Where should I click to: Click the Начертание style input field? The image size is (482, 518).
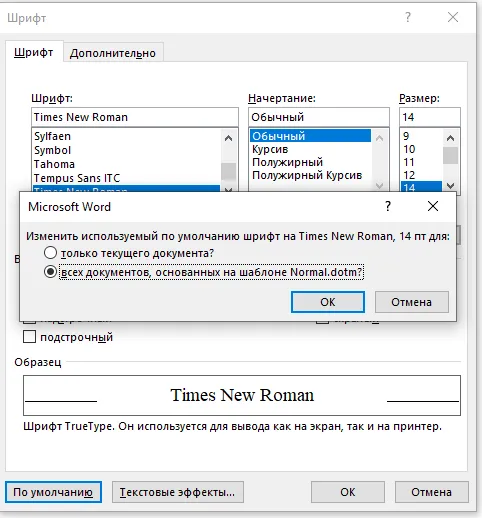[x=319, y=117]
